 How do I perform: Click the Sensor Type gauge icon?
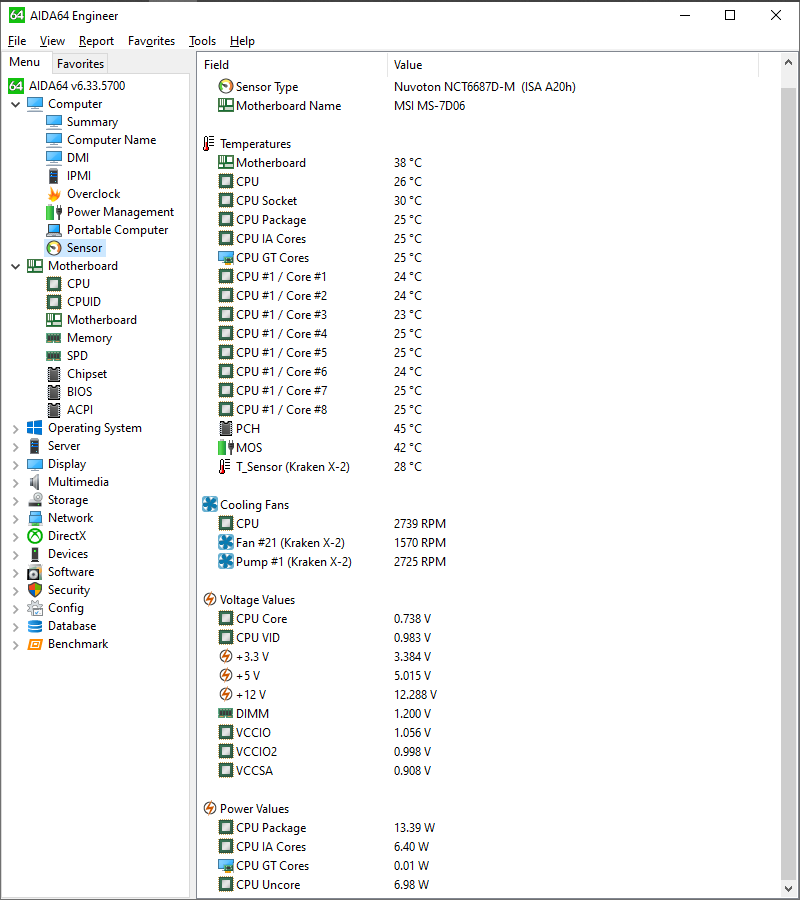[226, 87]
